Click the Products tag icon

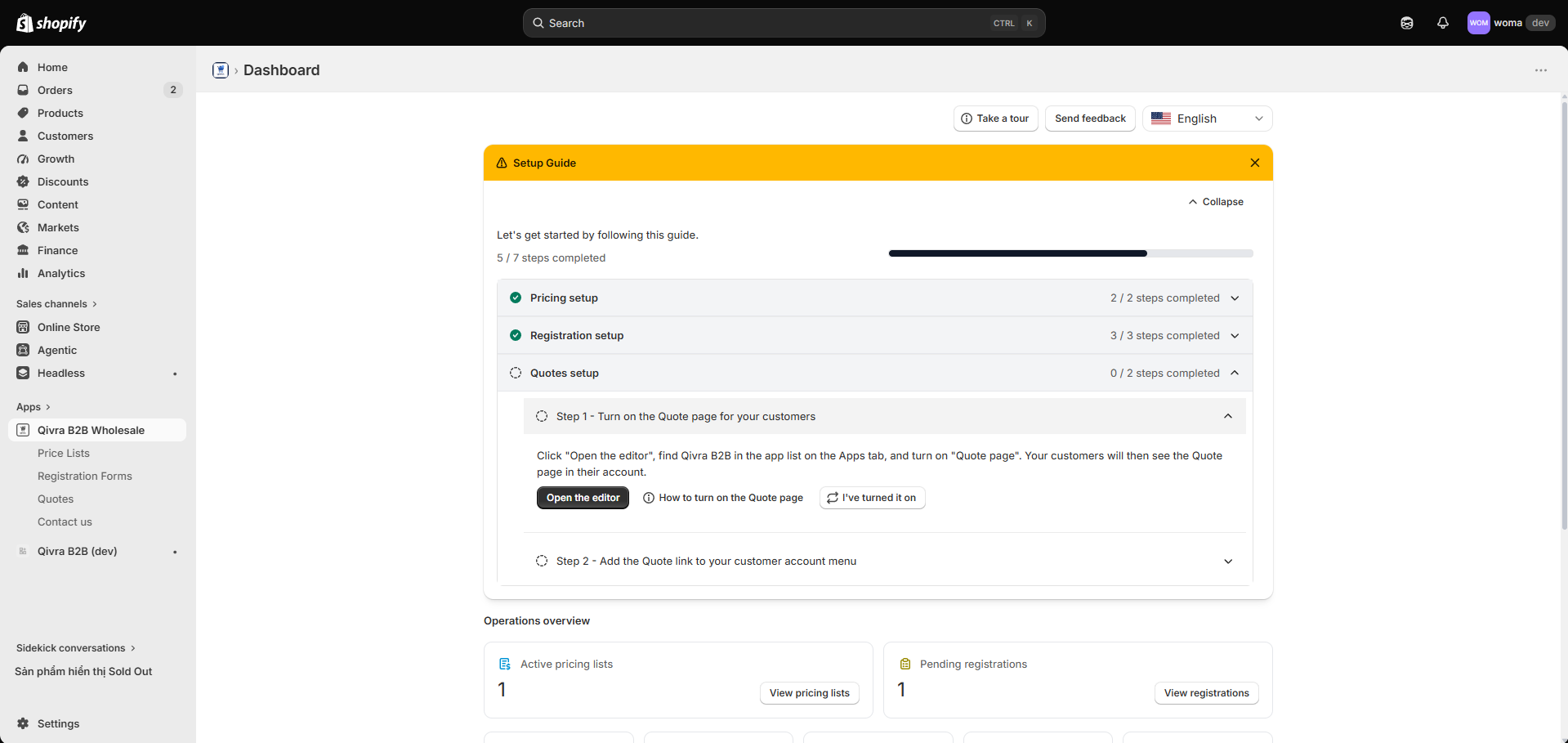pos(23,113)
